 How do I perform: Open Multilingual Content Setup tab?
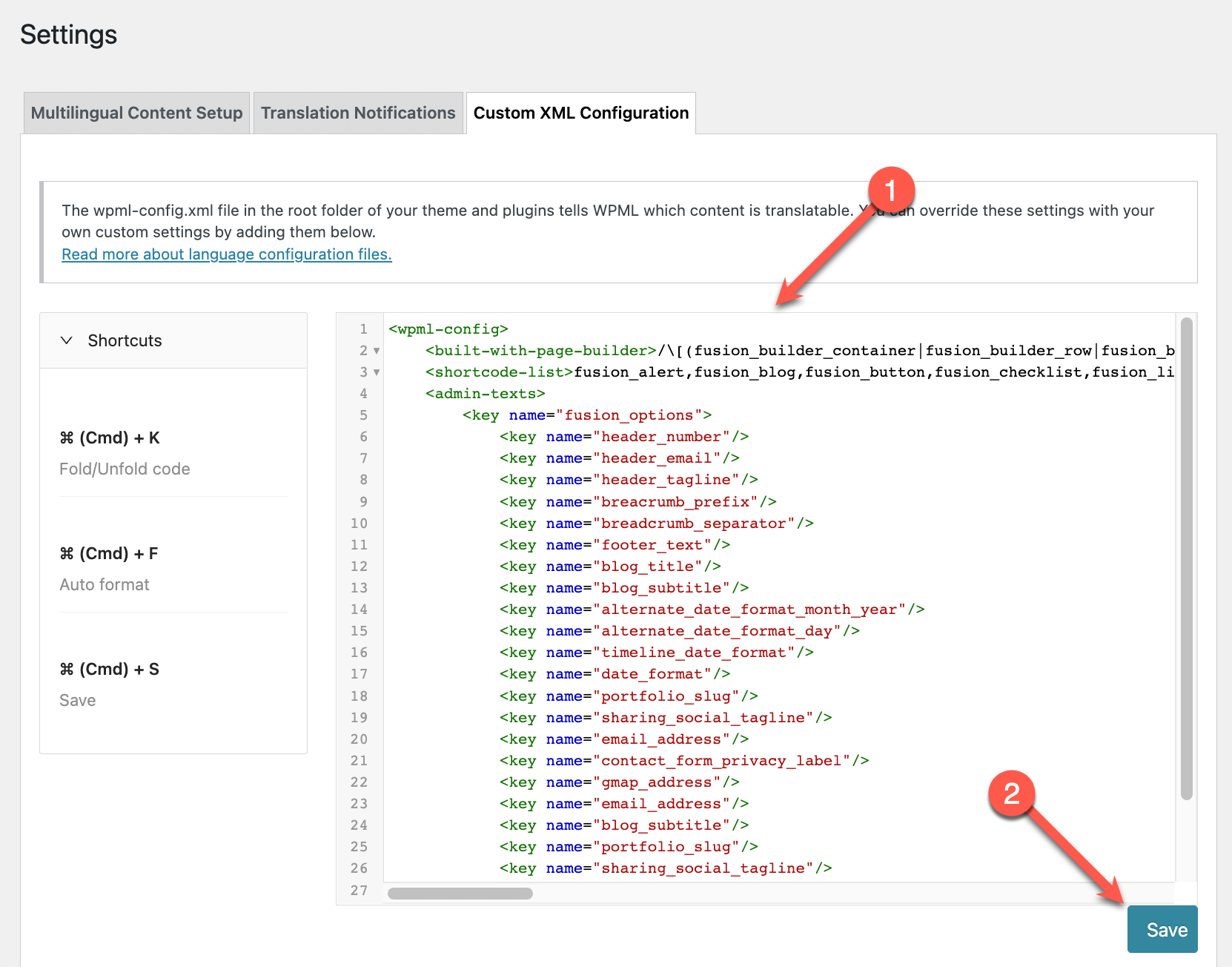137,113
